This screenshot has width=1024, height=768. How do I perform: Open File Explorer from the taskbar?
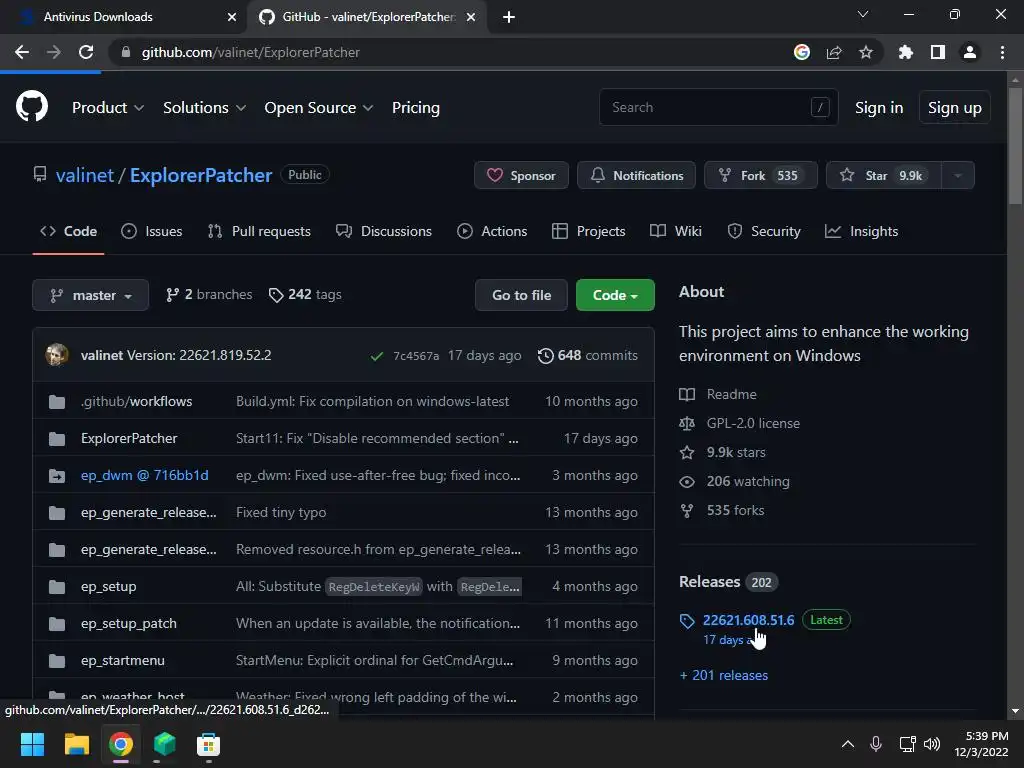point(76,744)
